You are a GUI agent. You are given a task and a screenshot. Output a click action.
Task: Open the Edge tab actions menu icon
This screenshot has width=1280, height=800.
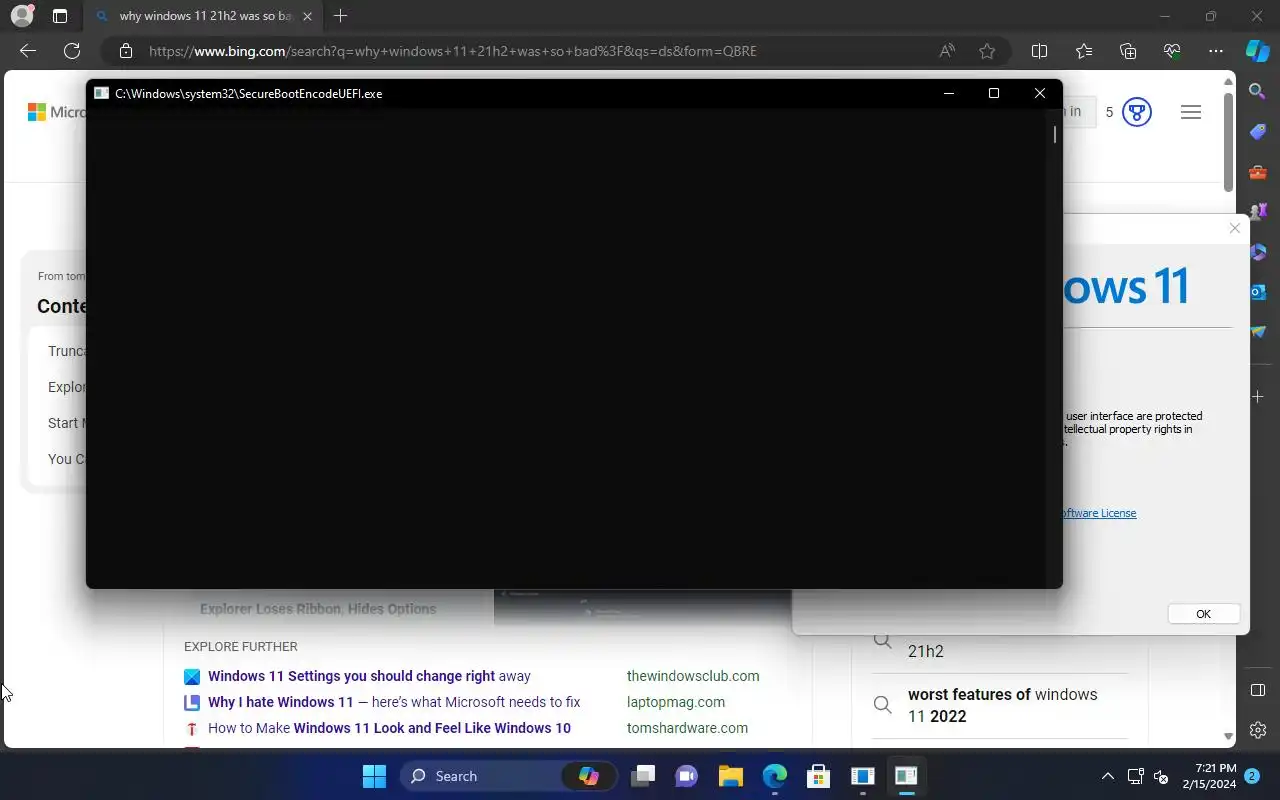(60, 16)
